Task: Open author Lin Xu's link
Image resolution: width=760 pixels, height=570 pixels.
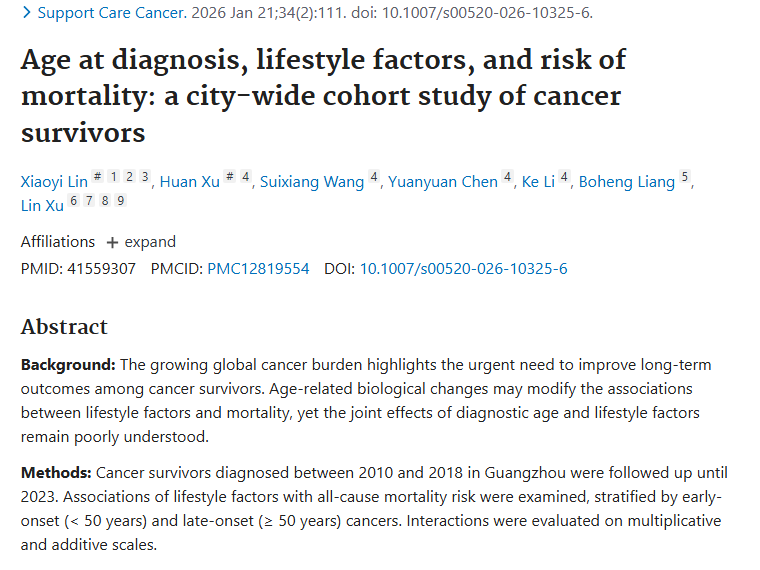Action: 42,205
